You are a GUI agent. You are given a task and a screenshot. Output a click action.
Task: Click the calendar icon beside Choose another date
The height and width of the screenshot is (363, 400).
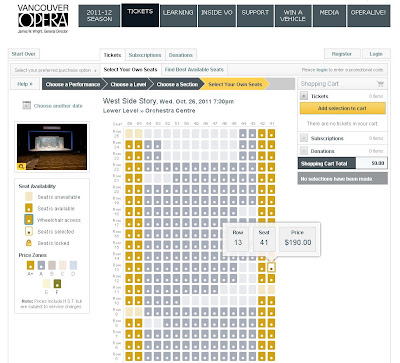coord(27,105)
